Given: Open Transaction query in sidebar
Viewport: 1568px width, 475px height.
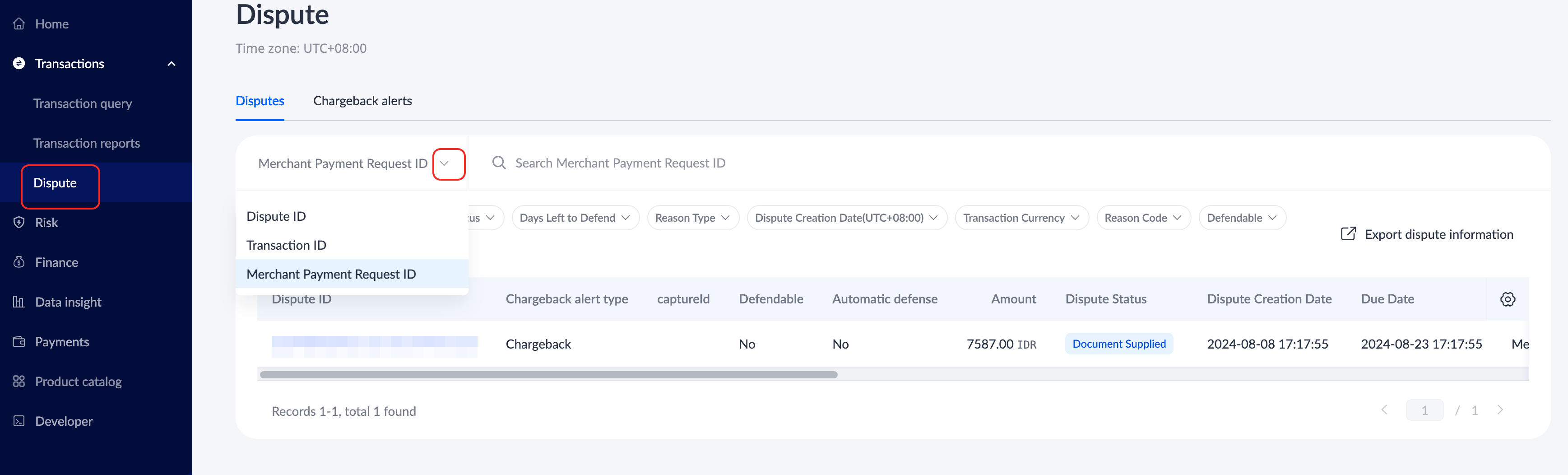Looking at the screenshot, I should pyautogui.click(x=83, y=103).
